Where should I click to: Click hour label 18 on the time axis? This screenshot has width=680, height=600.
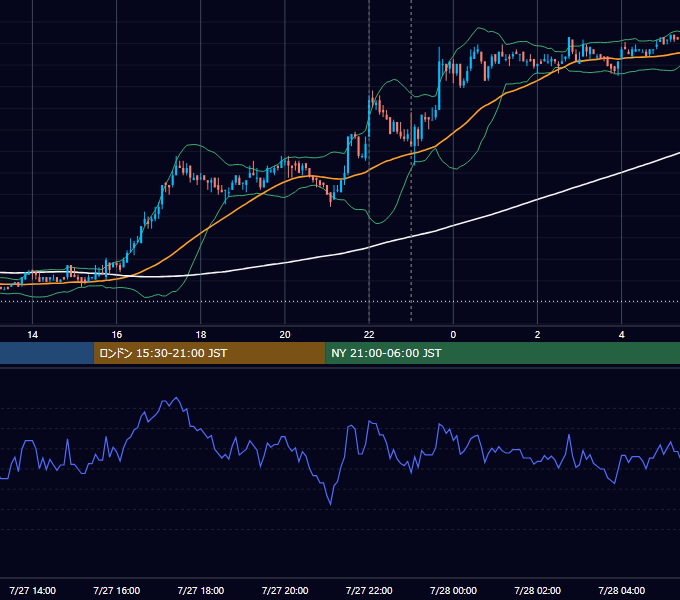(x=201, y=335)
